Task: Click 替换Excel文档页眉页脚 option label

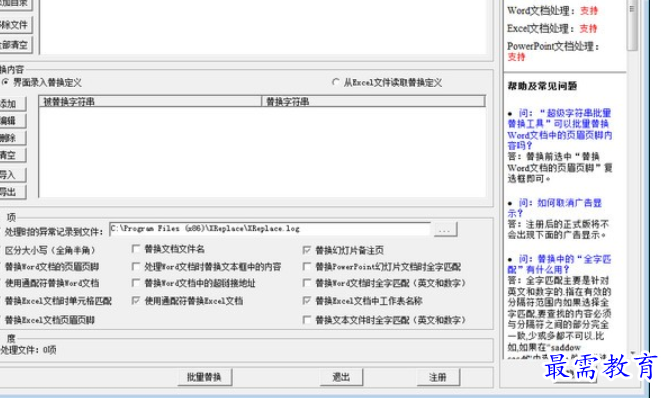Action: coord(50,320)
